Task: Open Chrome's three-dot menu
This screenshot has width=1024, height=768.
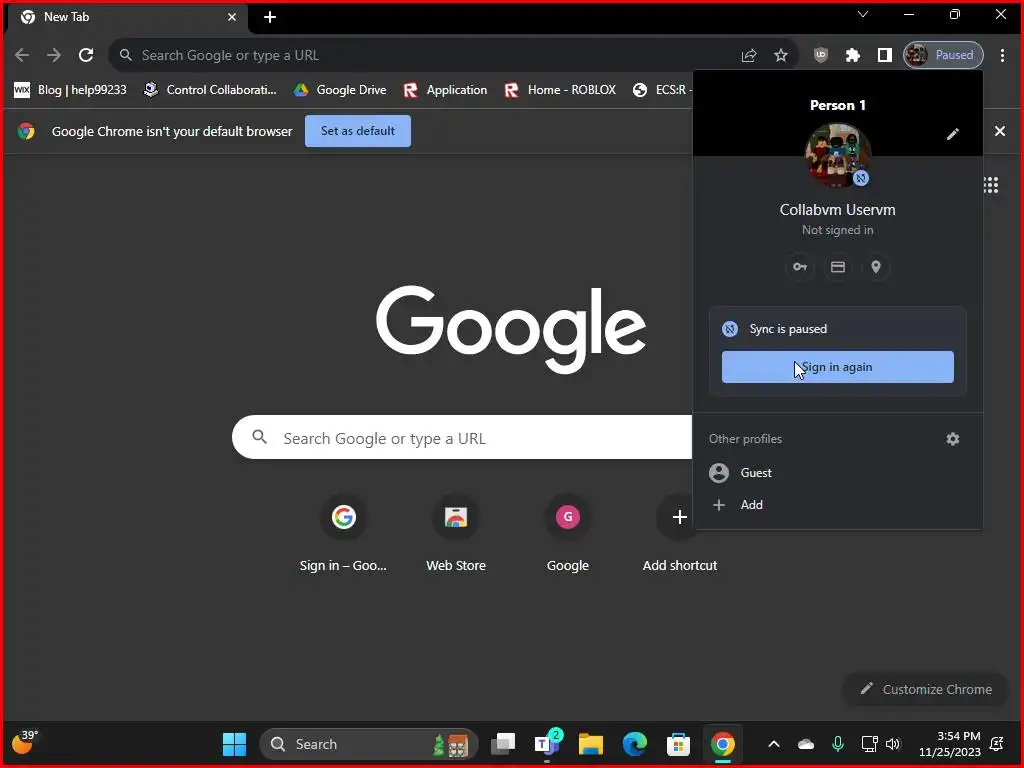Action: [1002, 56]
